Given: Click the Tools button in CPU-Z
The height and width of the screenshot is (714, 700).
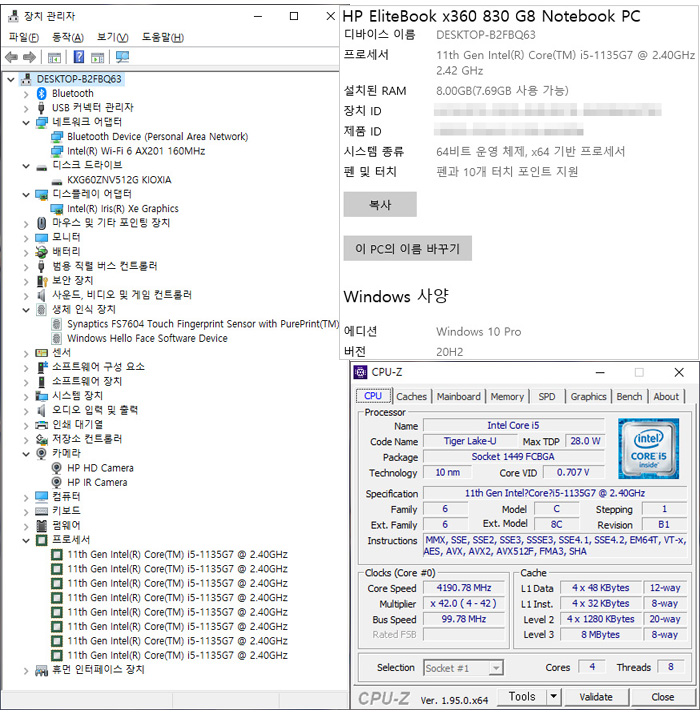Looking at the screenshot, I should (x=522, y=696).
